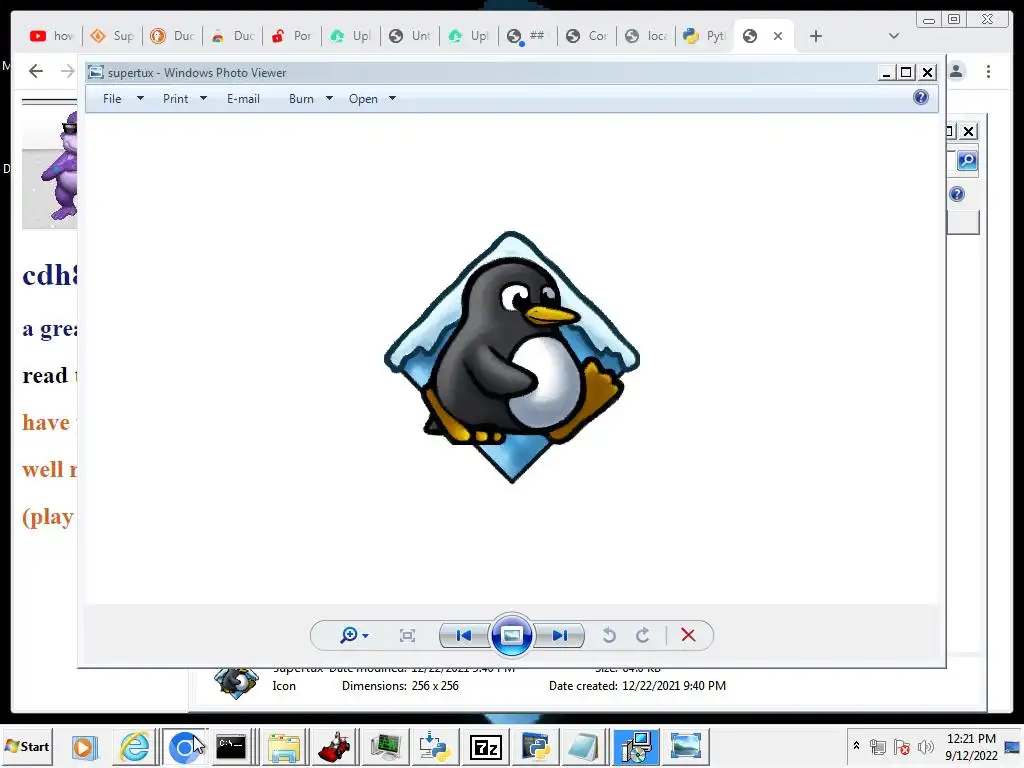Click help icon in the Explorer window behind
Screen dimensions: 1024x768
coord(957,194)
